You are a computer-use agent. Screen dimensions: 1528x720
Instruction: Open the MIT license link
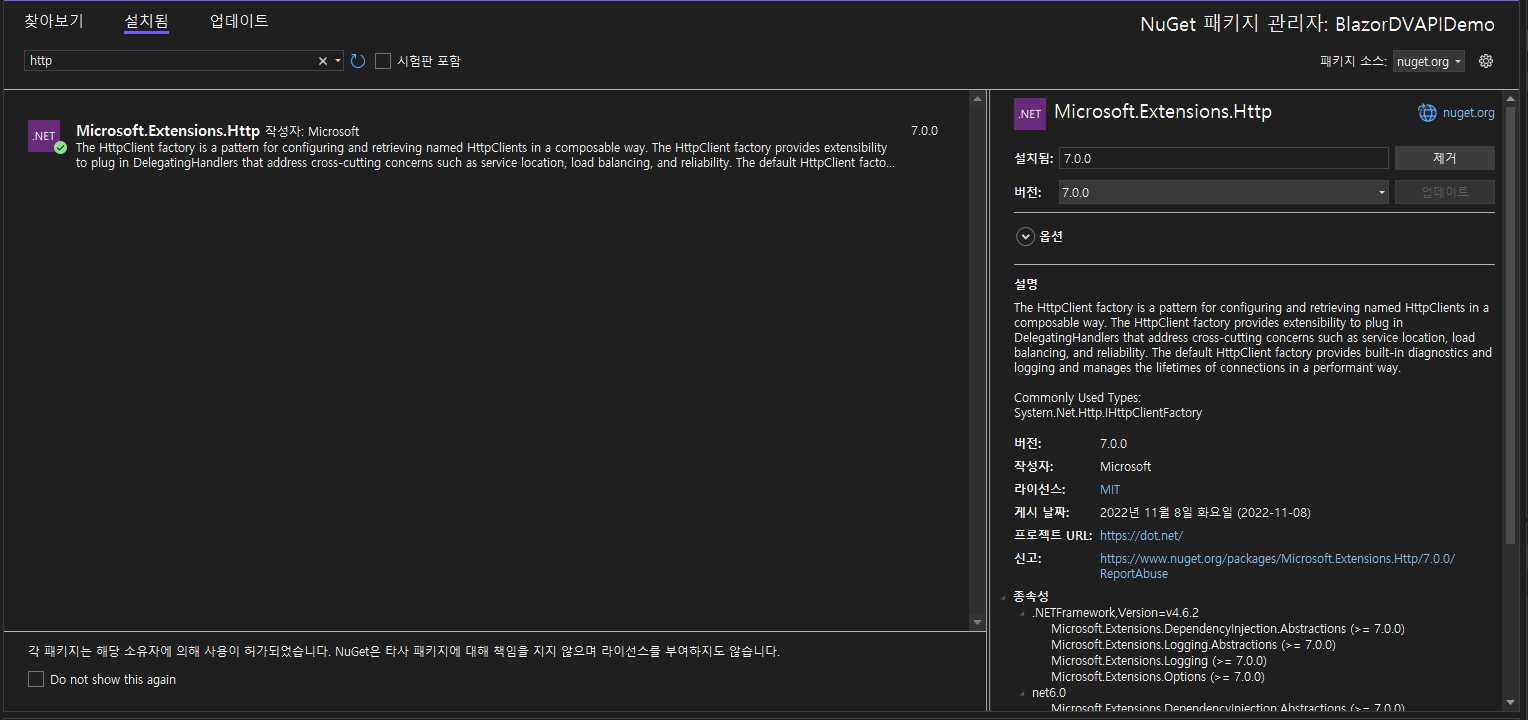pos(1110,490)
